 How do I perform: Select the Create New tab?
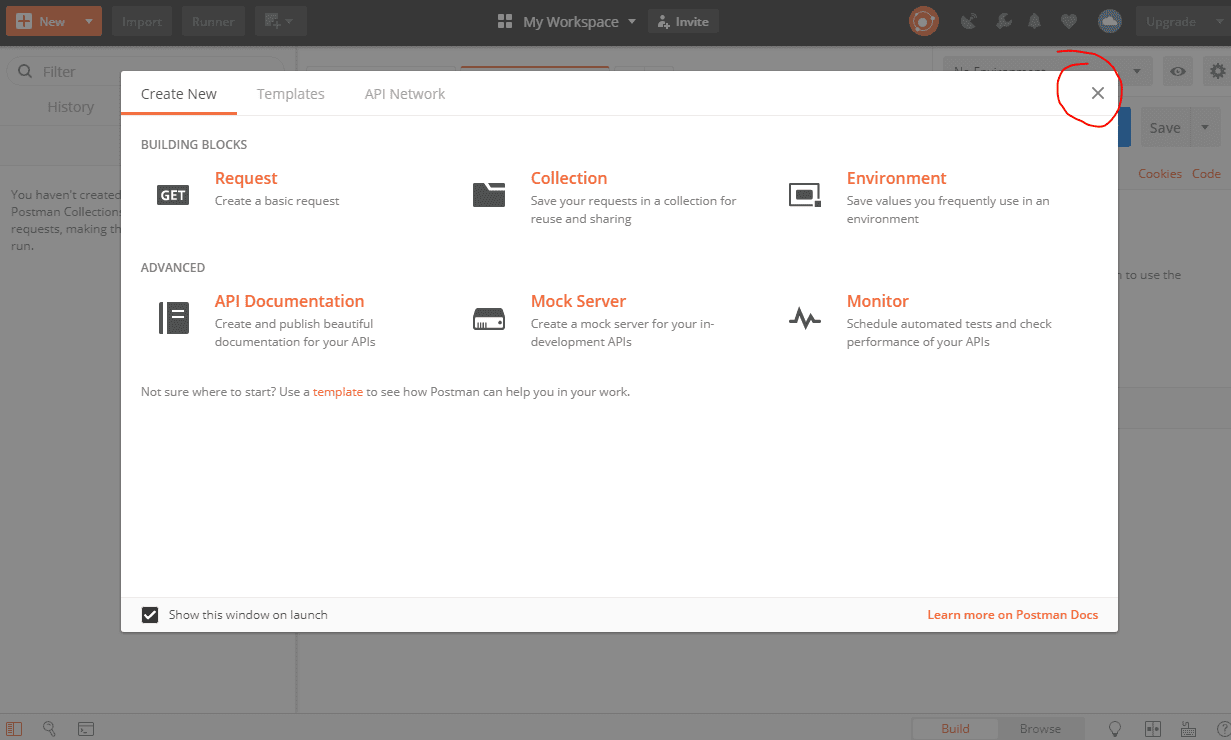(x=179, y=94)
